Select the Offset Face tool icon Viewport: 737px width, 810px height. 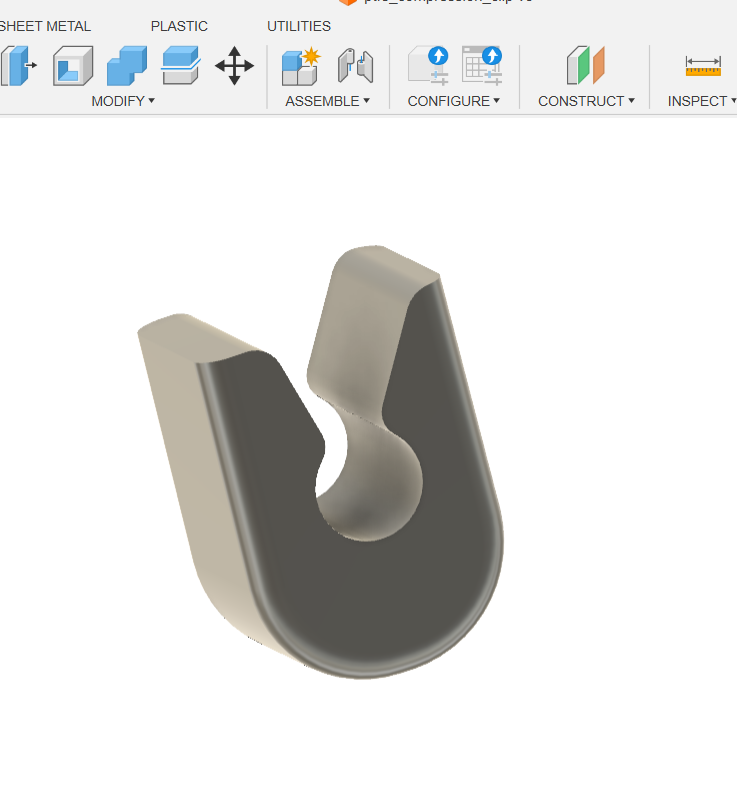point(180,66)
